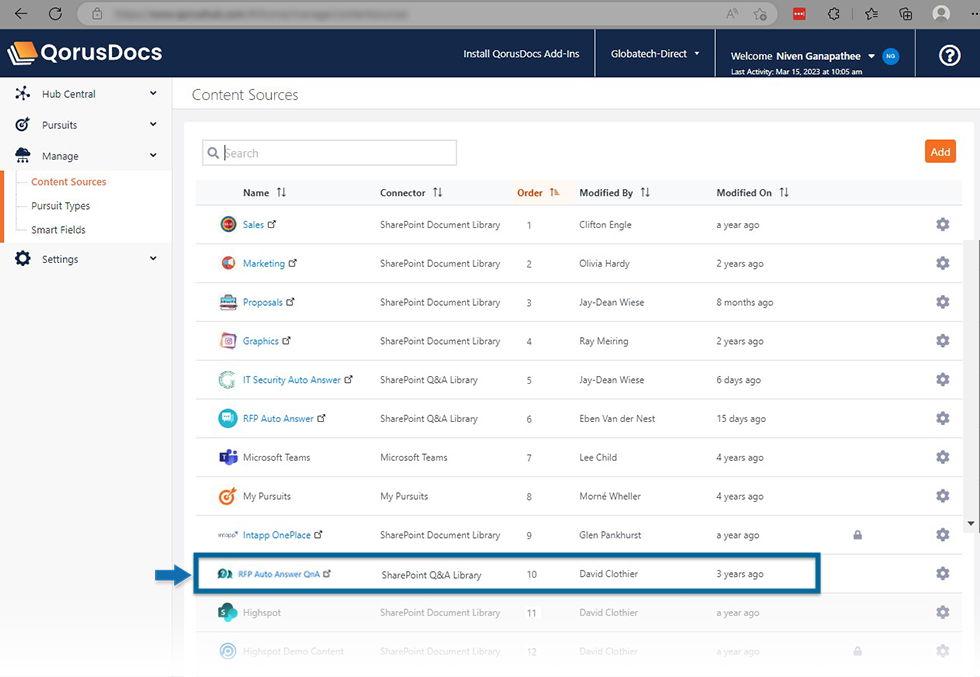Sort table by Connector column
This screenshot has width=980, height=677.
411,193
